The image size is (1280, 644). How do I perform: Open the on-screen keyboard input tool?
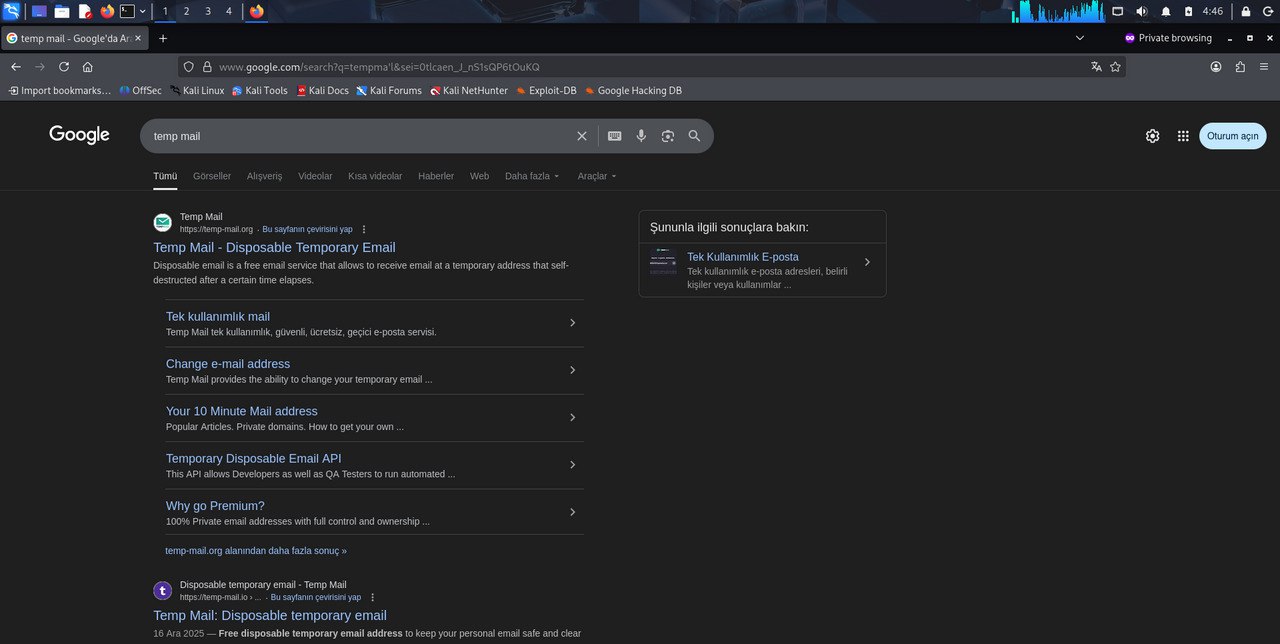pyautogui.click(x=614, y=136)
